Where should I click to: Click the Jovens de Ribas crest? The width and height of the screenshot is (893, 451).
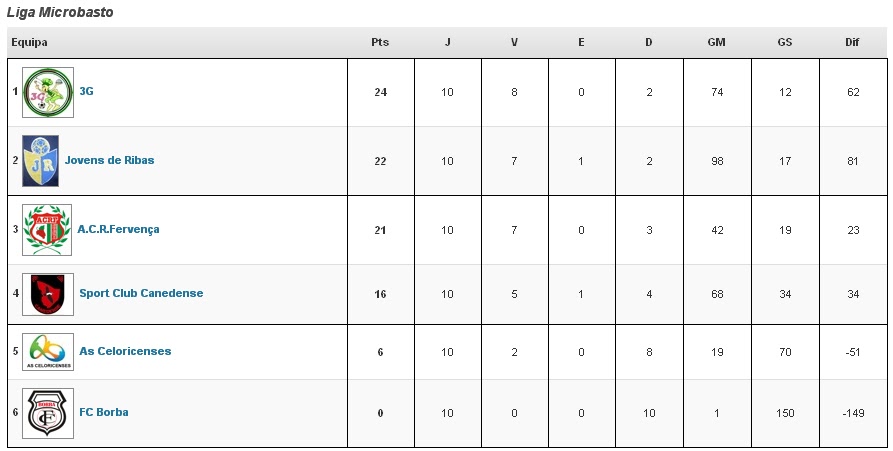click(40, 161)
